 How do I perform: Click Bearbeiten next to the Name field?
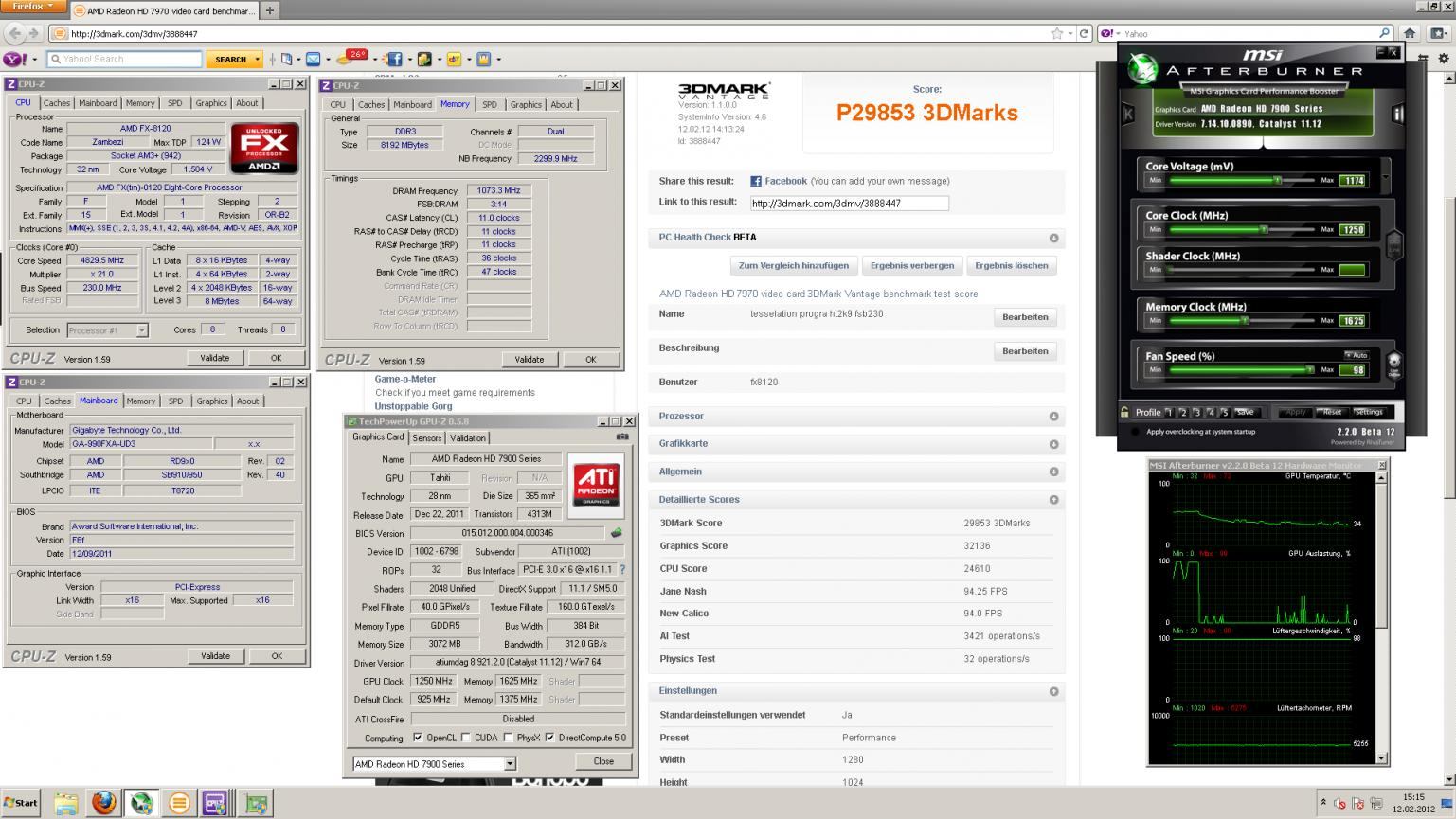point(1025,317)
